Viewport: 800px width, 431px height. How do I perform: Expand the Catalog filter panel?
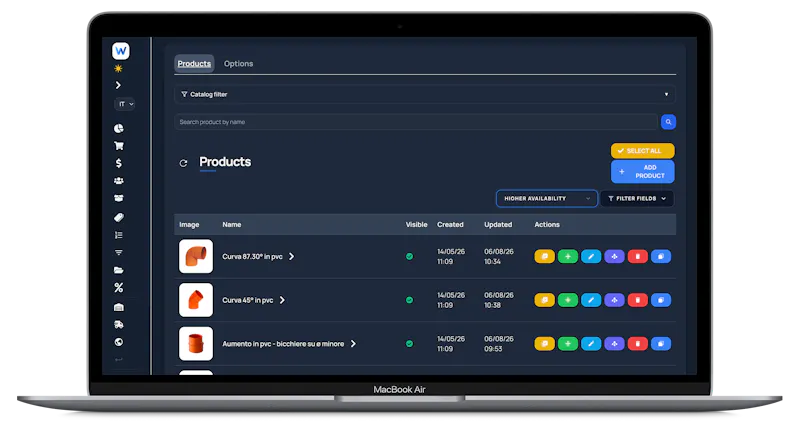point(425,94)
